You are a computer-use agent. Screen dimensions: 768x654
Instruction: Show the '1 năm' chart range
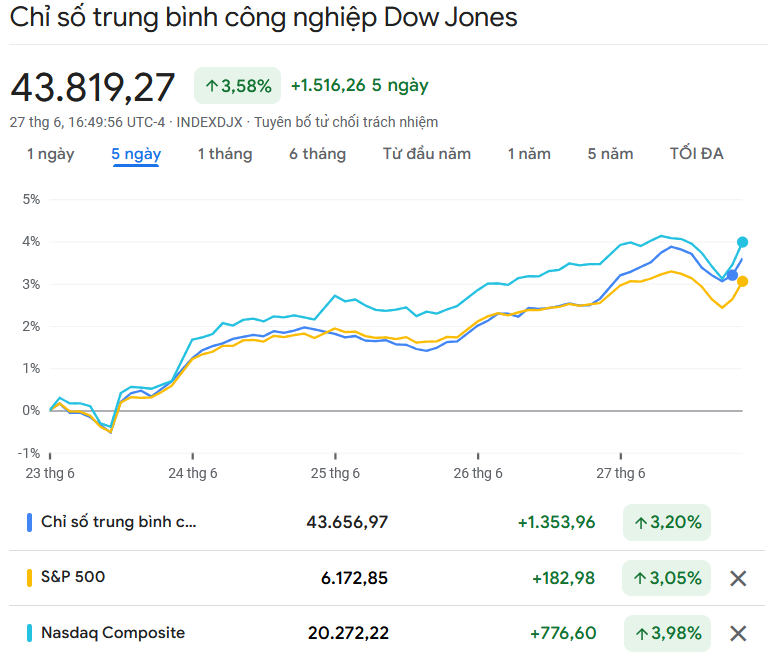tap(529, 154)
